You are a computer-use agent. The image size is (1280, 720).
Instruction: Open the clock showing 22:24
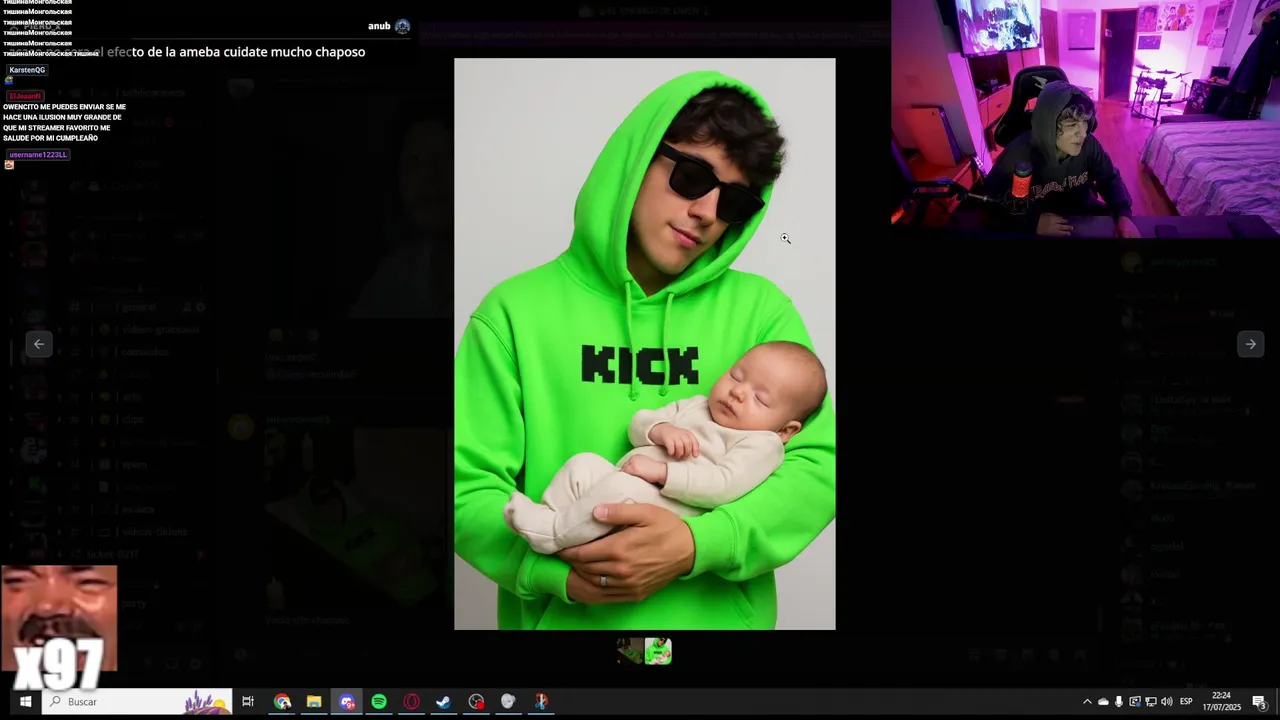click(1221, 701)
